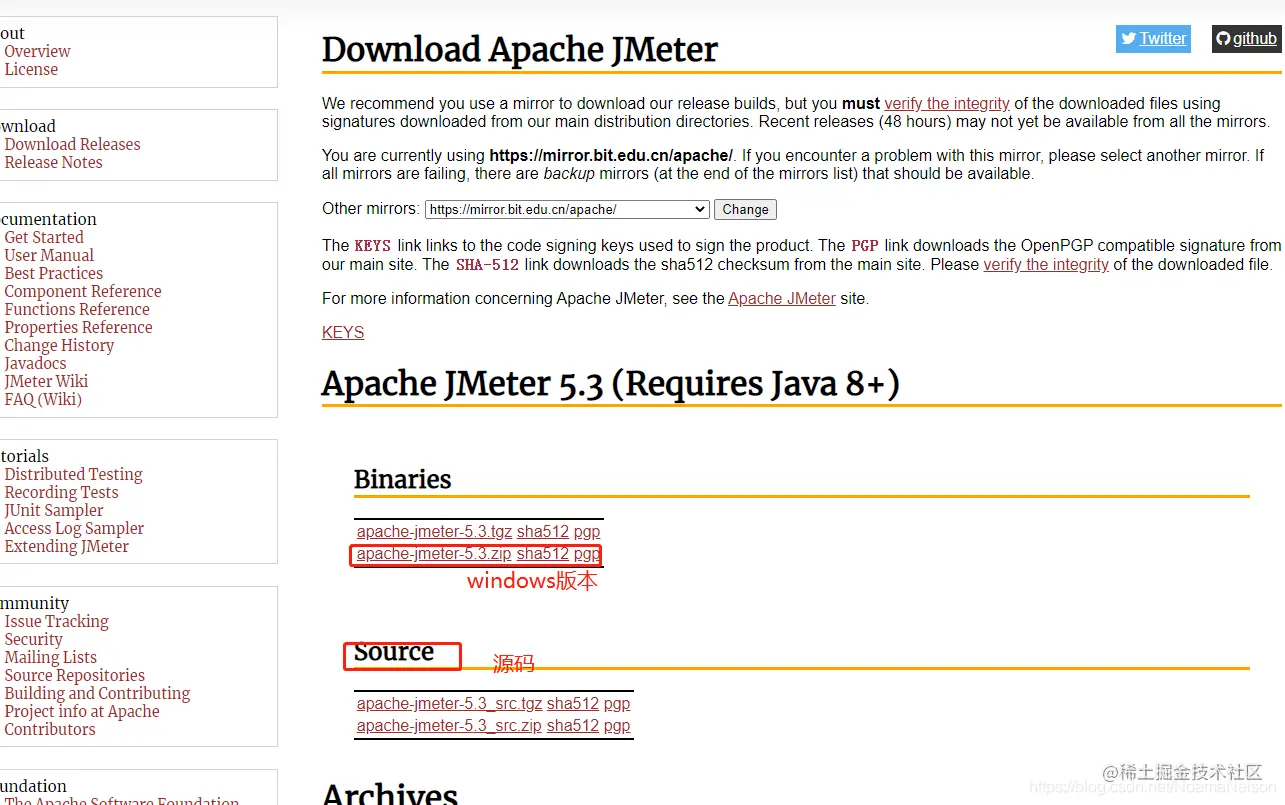Open Project info at Apache

82,711
